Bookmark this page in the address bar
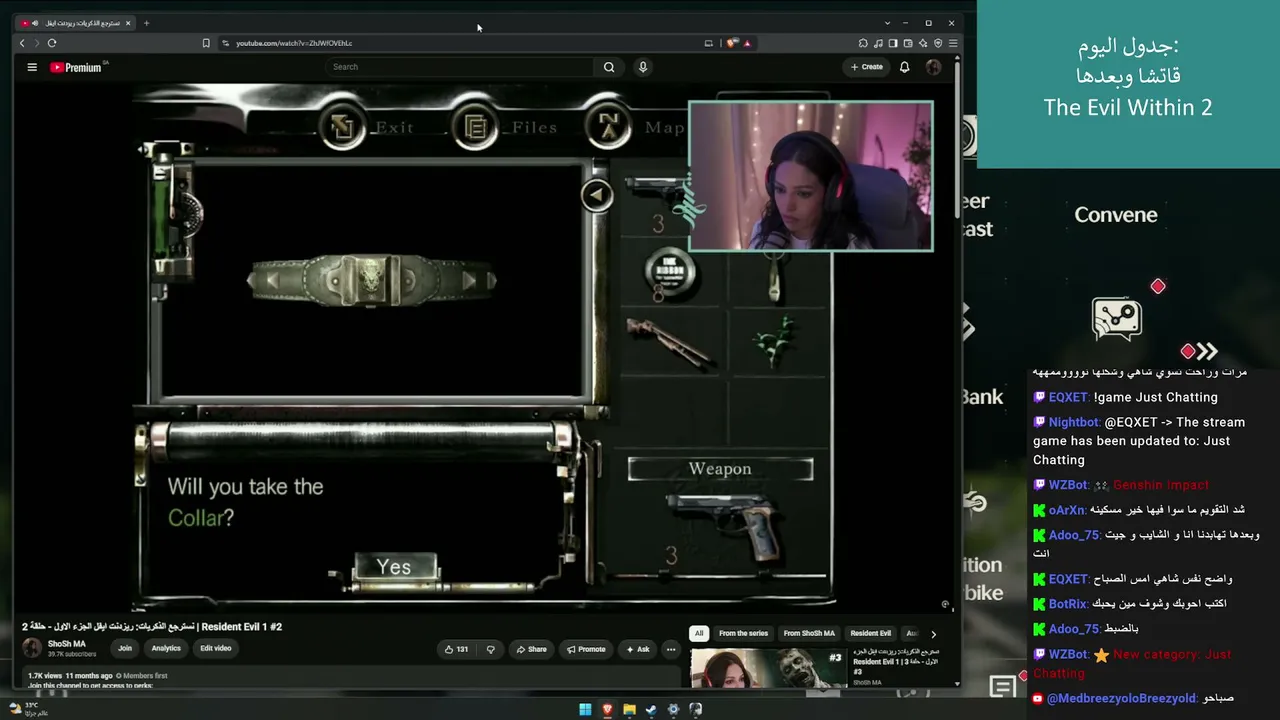This screenshot has height=720, width=1280. pos(206,43)
